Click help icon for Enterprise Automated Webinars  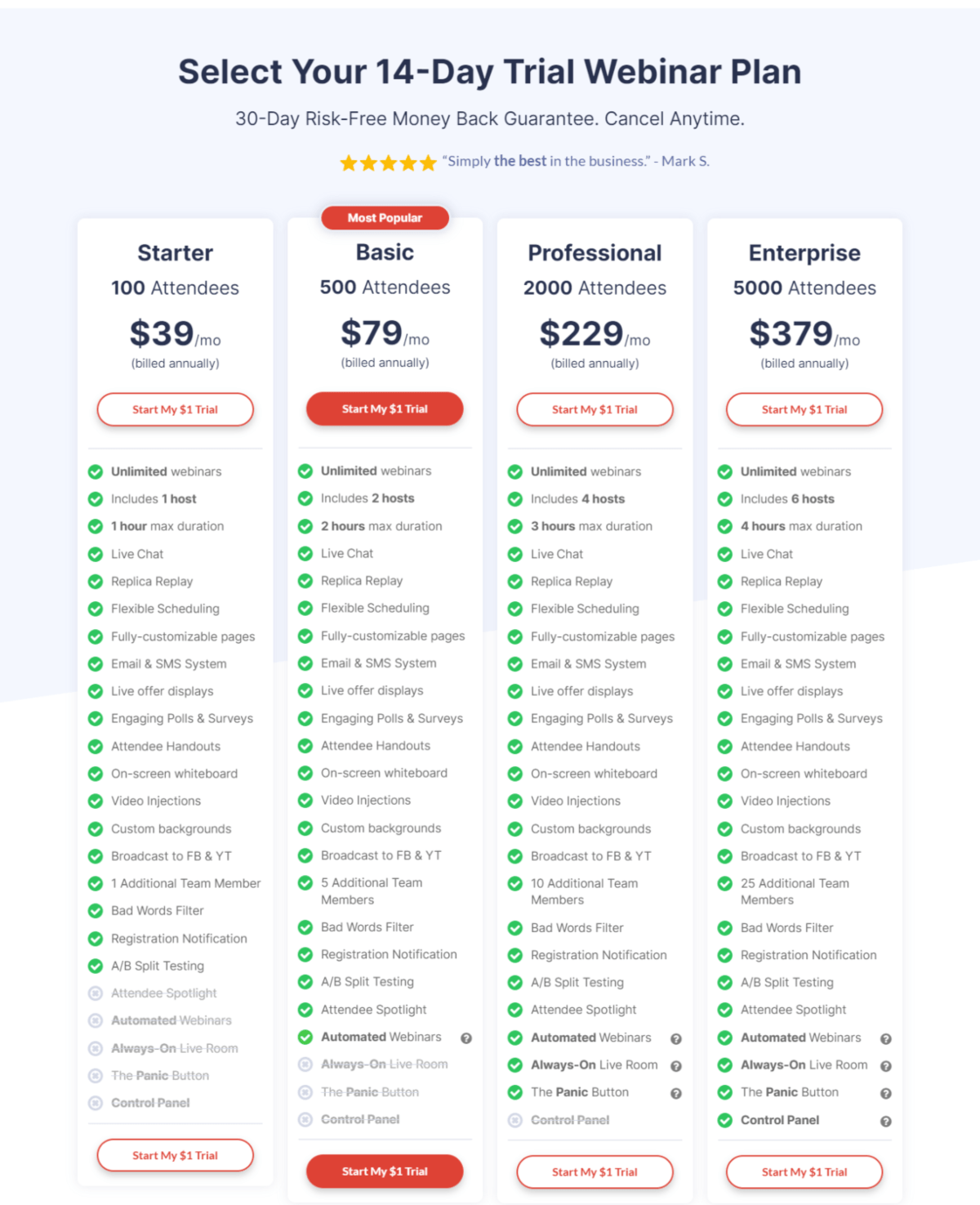click(886, 1039)
